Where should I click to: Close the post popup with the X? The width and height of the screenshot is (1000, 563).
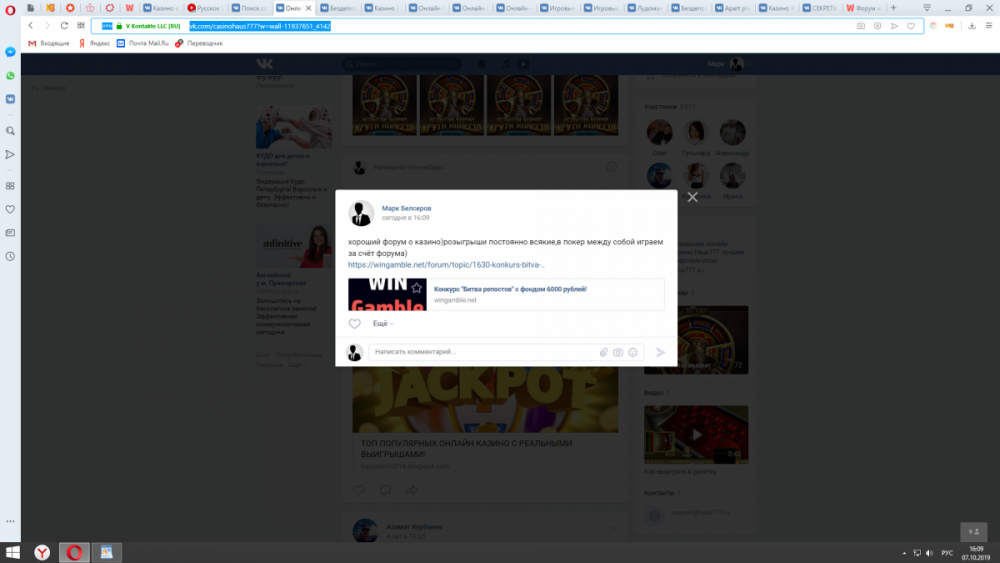tap(692, 197)
